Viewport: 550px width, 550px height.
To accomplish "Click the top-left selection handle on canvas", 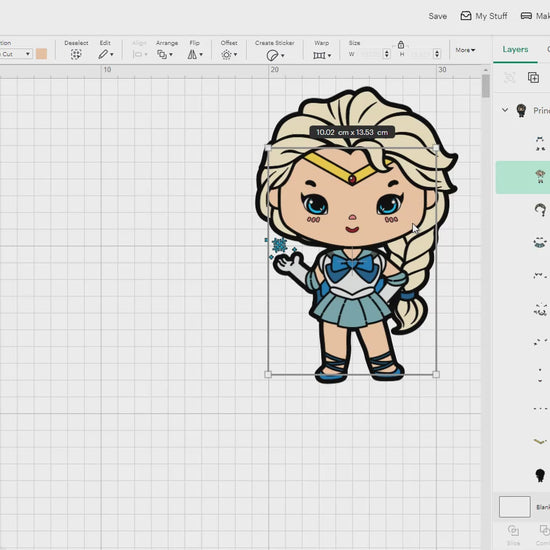I will click(x=268, y=148).
